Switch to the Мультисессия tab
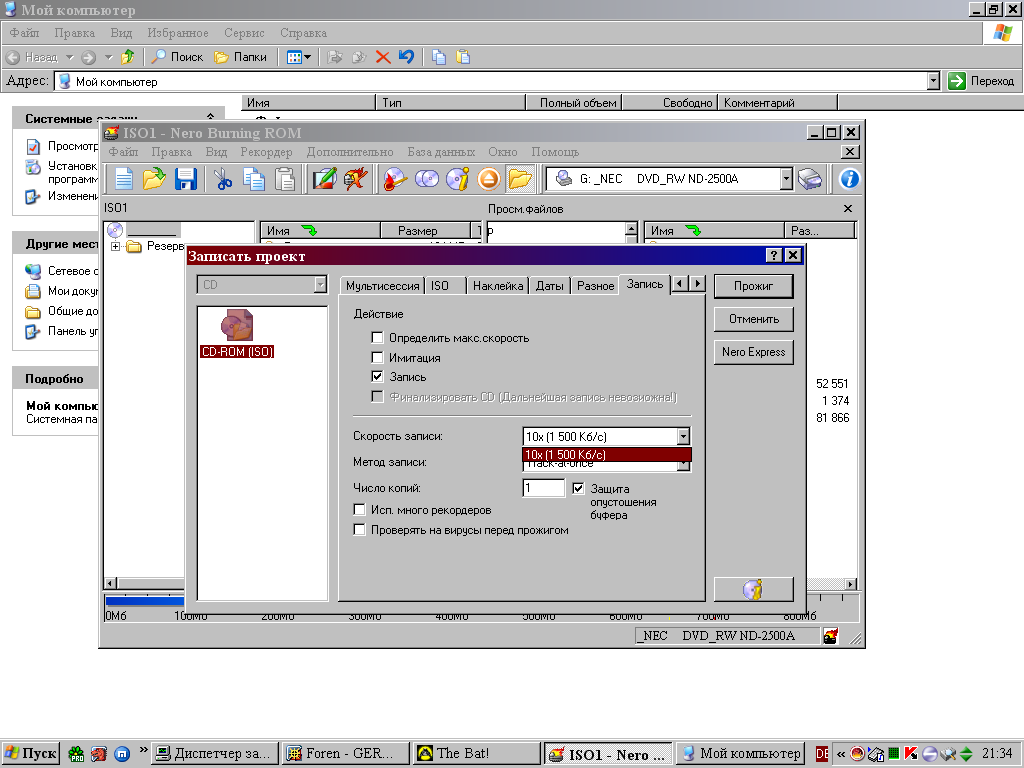The height and width of the screenshot is (768, 1024). click(382, 285)
